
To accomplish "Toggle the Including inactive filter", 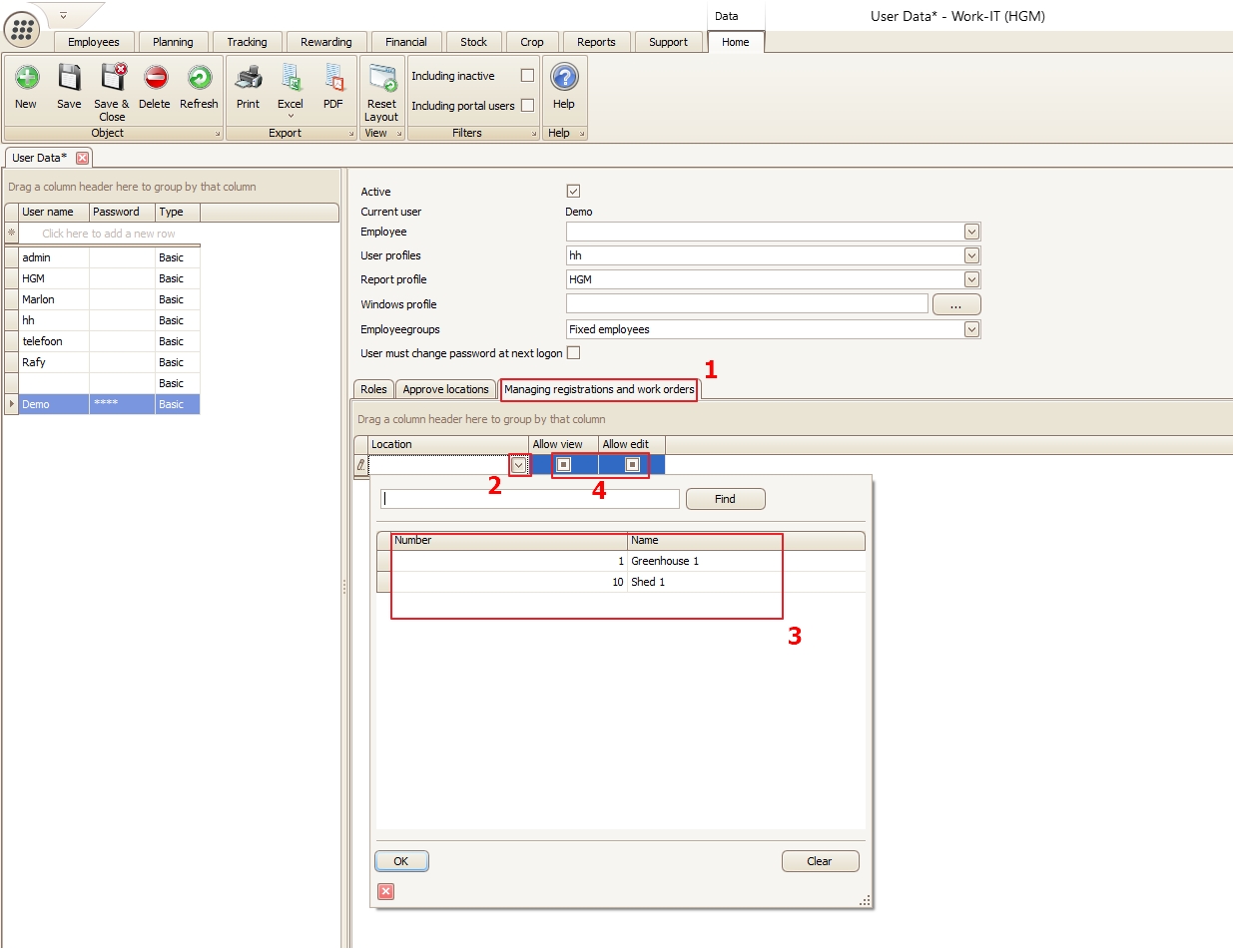I will click(x=527, y=75).
